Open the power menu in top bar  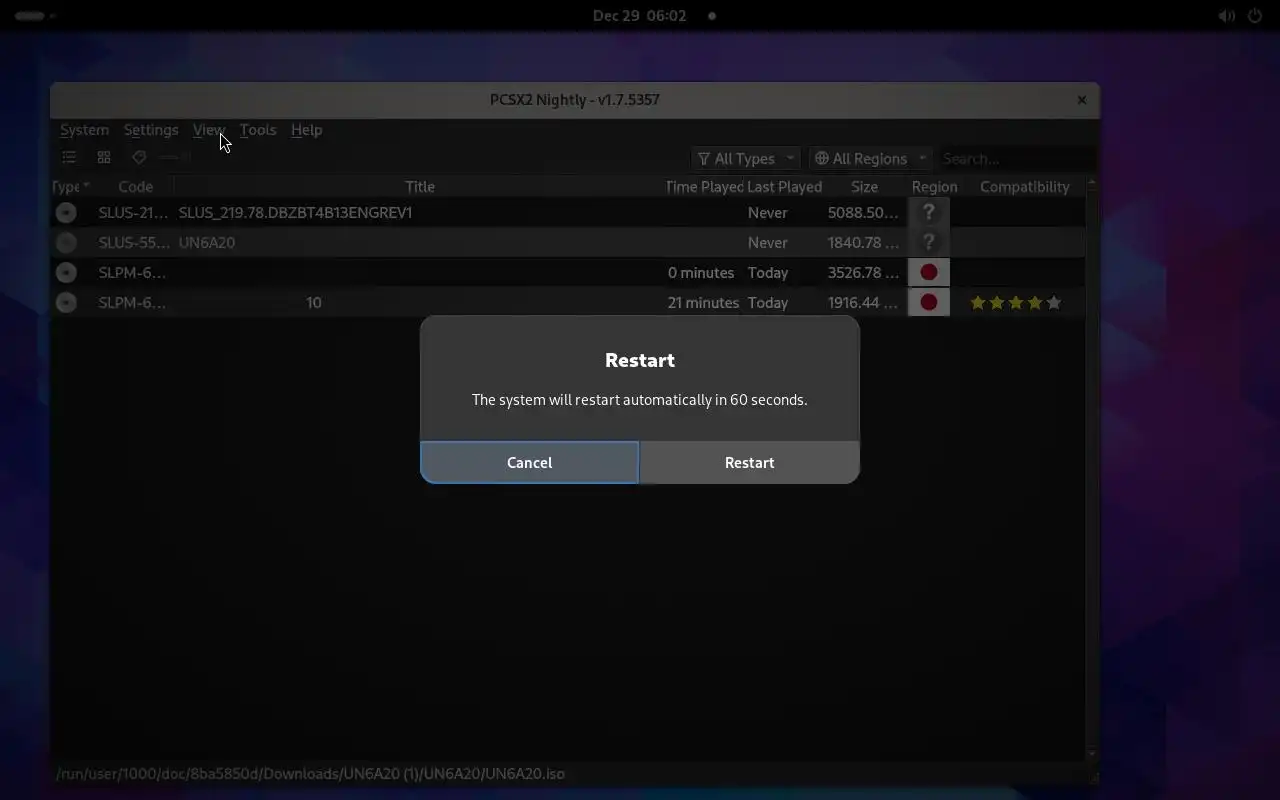point(1255,16)
